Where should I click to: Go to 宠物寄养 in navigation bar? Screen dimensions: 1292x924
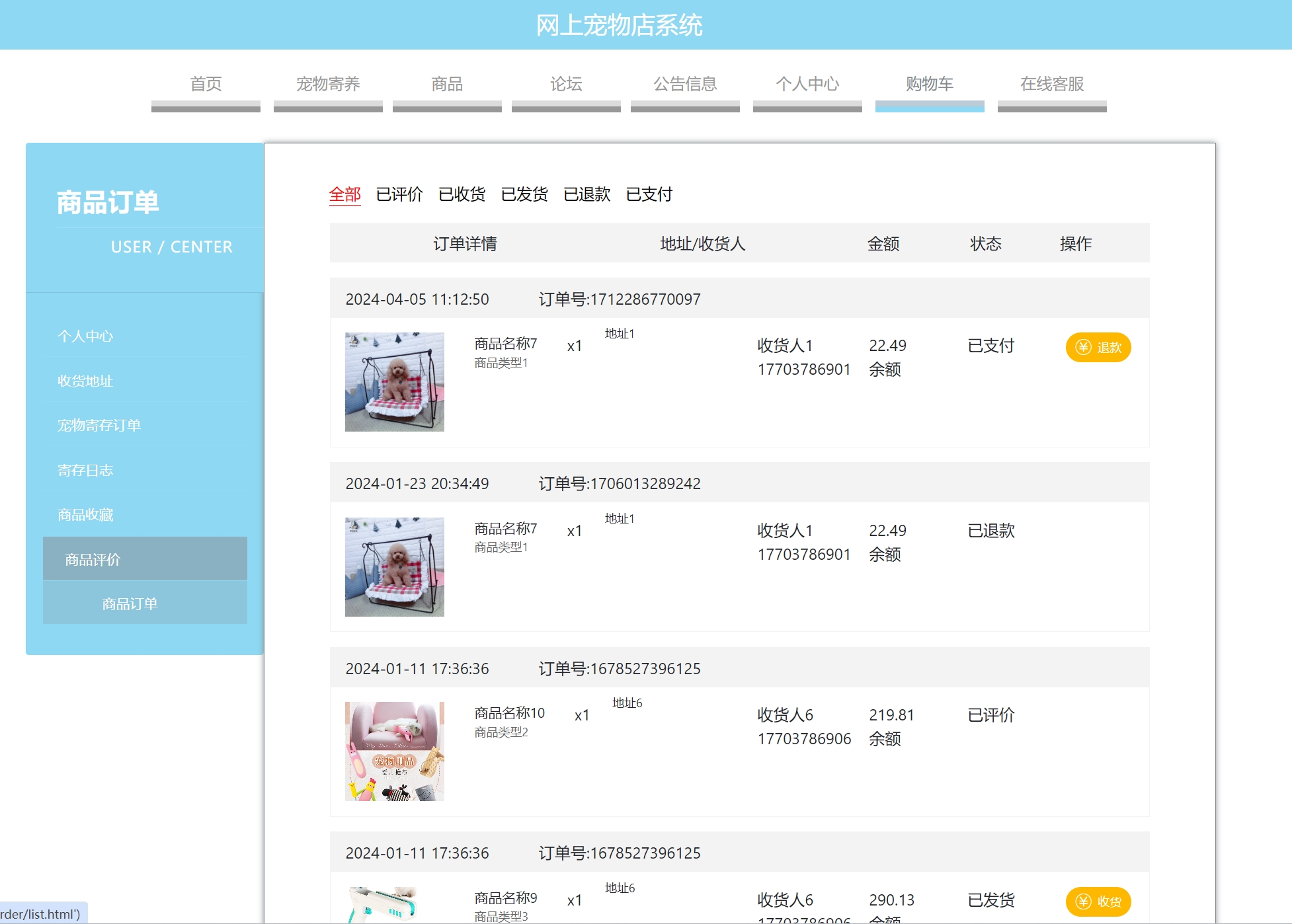click(328, 85)
